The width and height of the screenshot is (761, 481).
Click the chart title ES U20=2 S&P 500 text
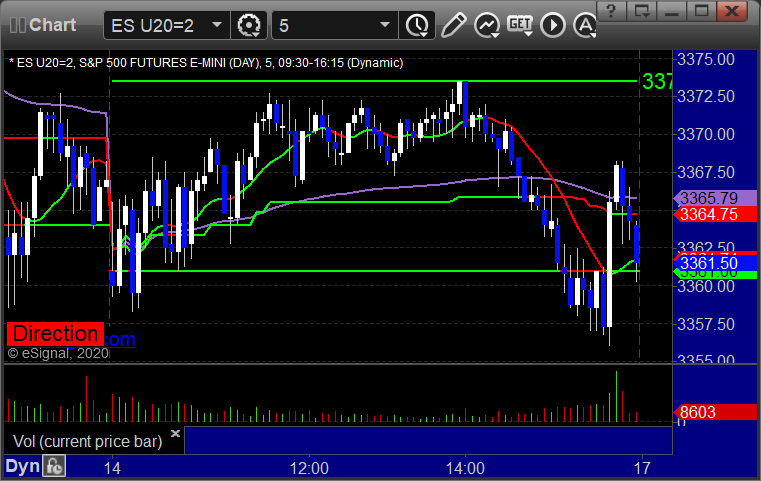click(206, 63)
